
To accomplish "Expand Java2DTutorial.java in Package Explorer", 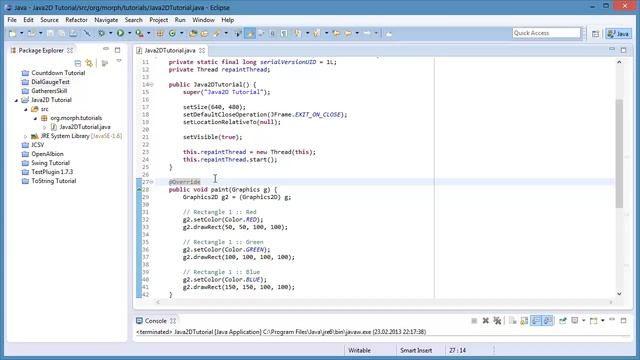I will click(44, 127).
